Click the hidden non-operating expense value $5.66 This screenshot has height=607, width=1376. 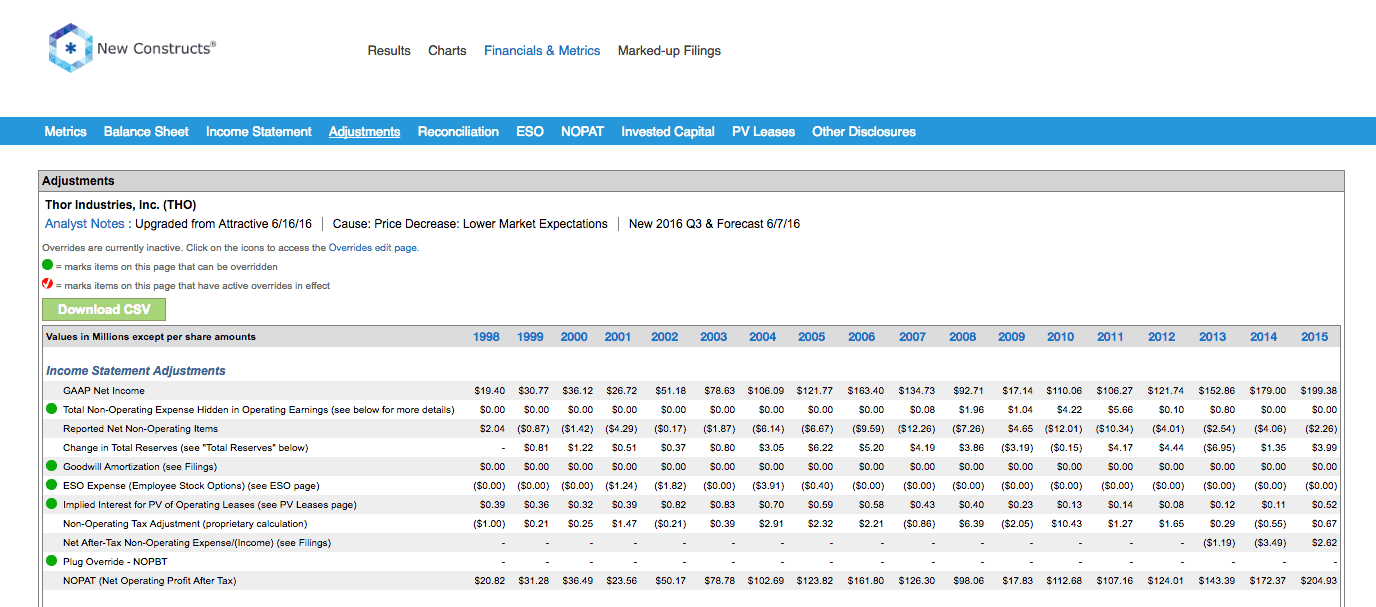(1119, 410)
